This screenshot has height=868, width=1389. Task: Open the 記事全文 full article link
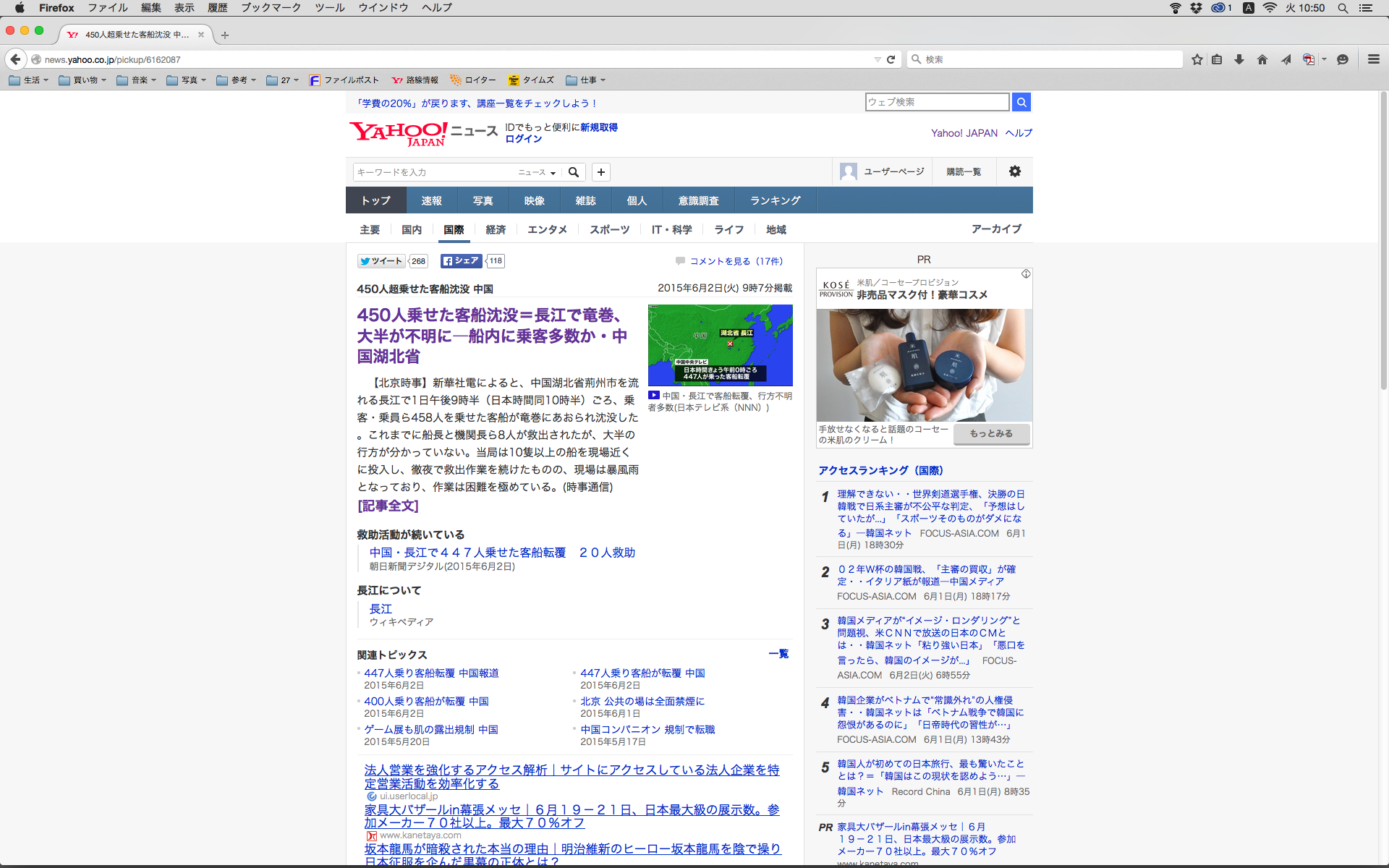[x=388, y=506]
